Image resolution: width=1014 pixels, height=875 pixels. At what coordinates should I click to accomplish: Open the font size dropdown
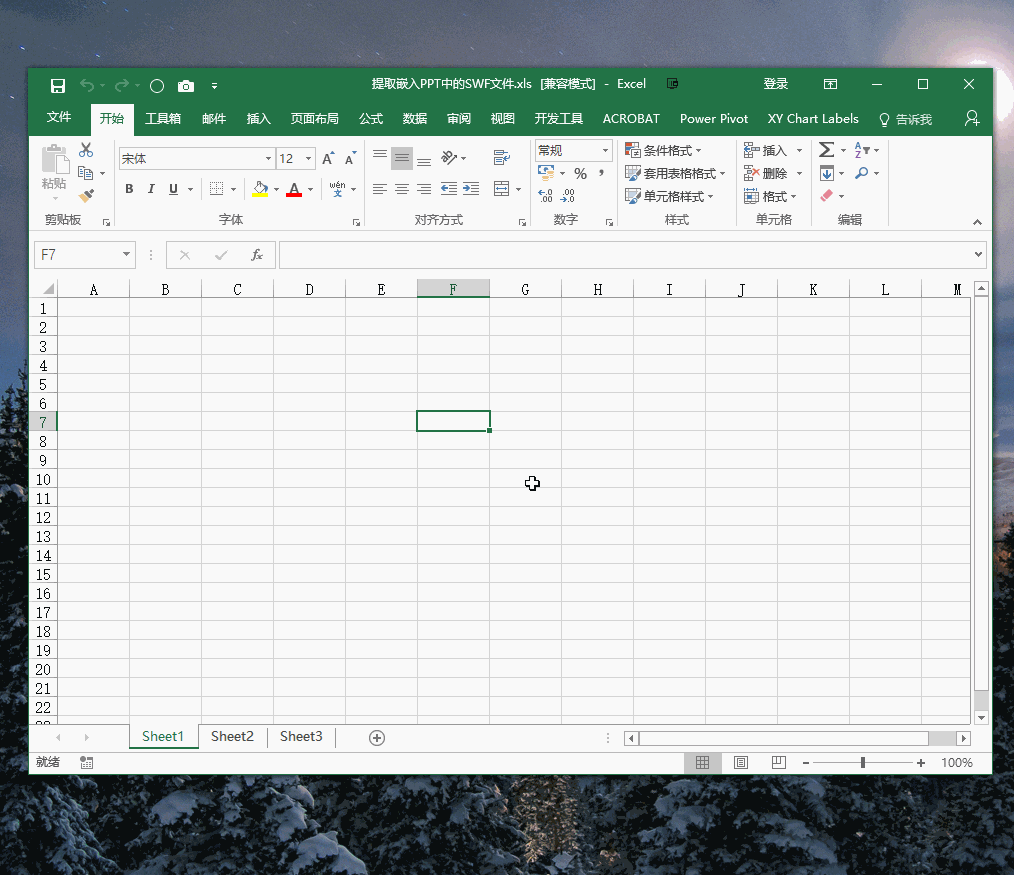(308, 158)
